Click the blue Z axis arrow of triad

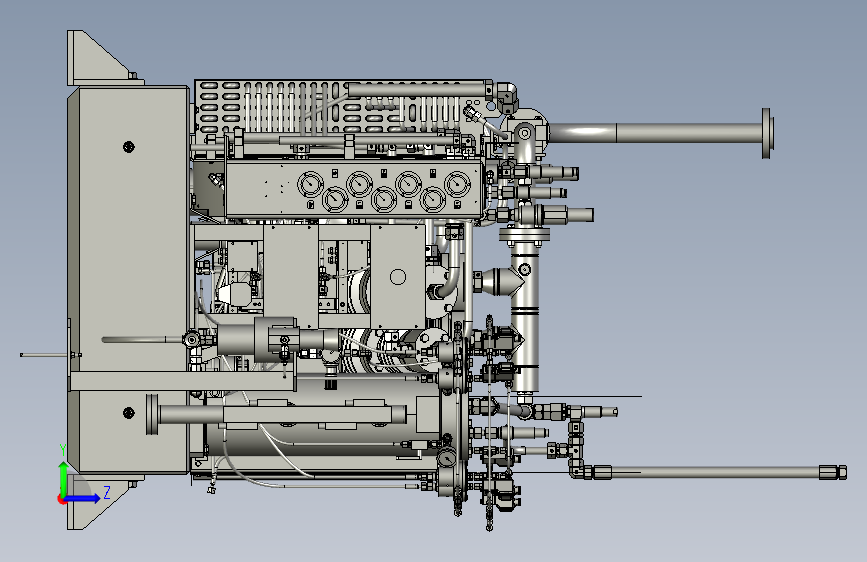pos(83,498)
